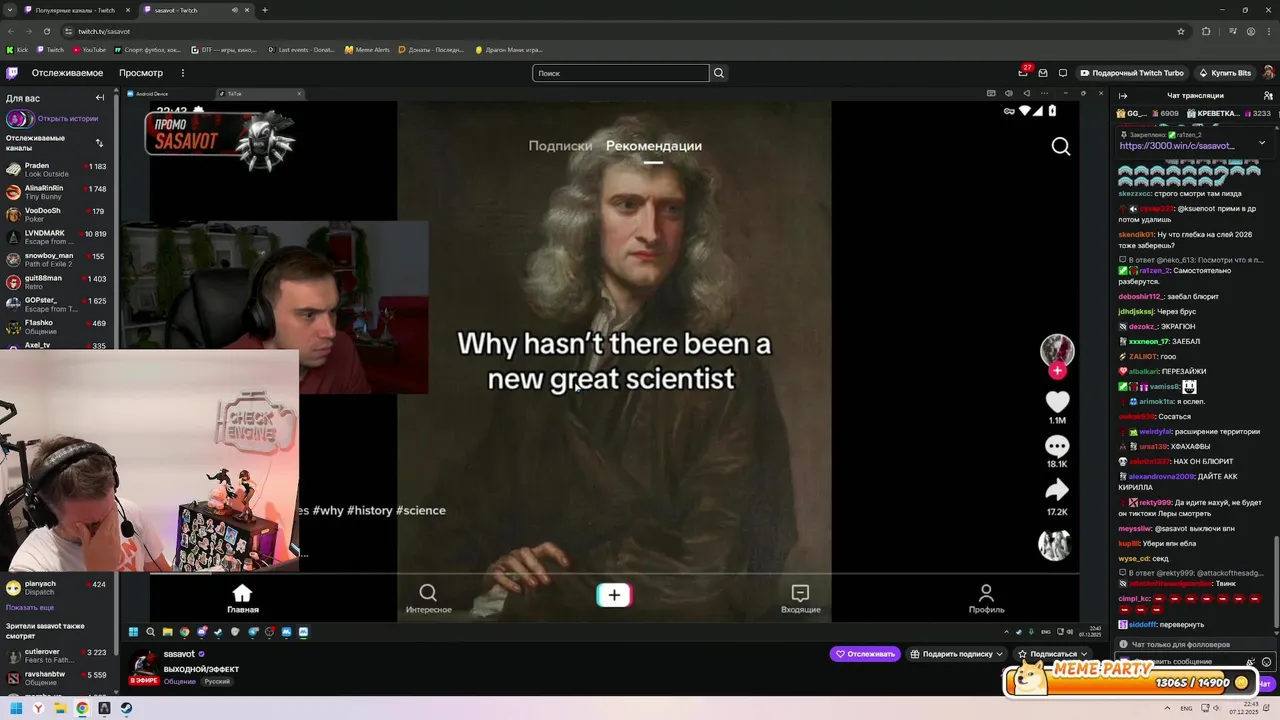Open YouTube bookmark
This screenshot has width=1280, height=720.
[88, 49]
